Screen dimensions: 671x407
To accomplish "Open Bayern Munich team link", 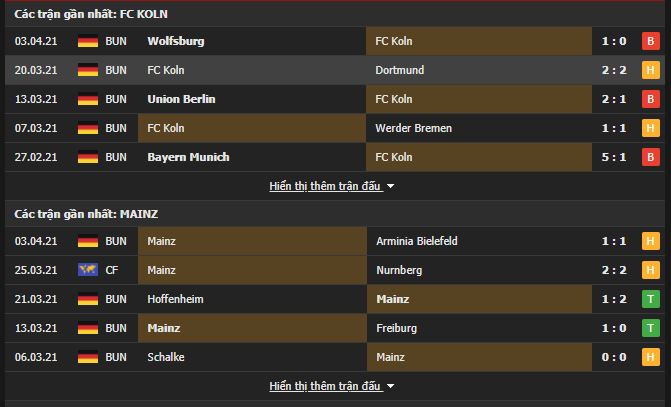I will 188,157.
